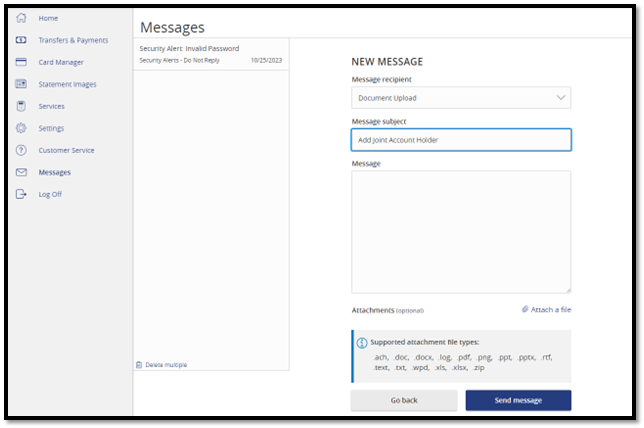Click the Transfers & Payments icon
The image size is (644, 428).
20,40
